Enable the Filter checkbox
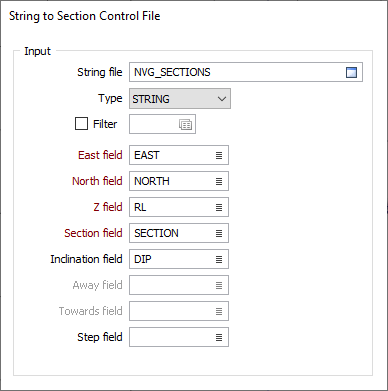The image size is (388, 391). click(81, 124)
